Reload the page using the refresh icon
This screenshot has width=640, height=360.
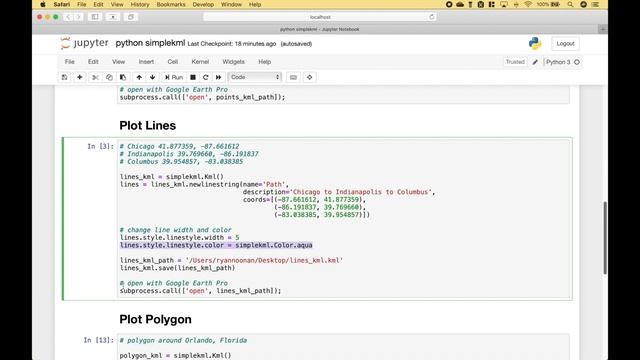(x=431, y=17)
